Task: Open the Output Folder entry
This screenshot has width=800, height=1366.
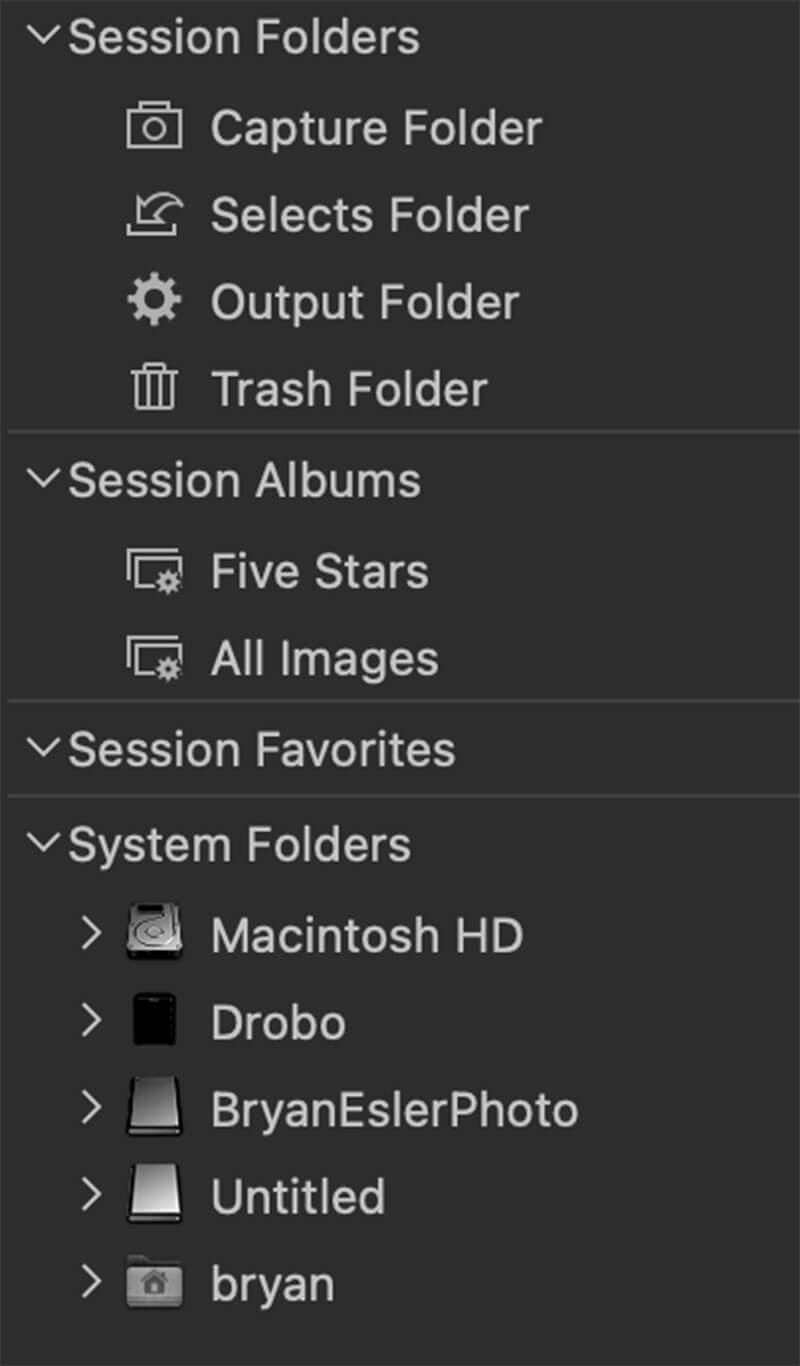Action: (364, 302)
